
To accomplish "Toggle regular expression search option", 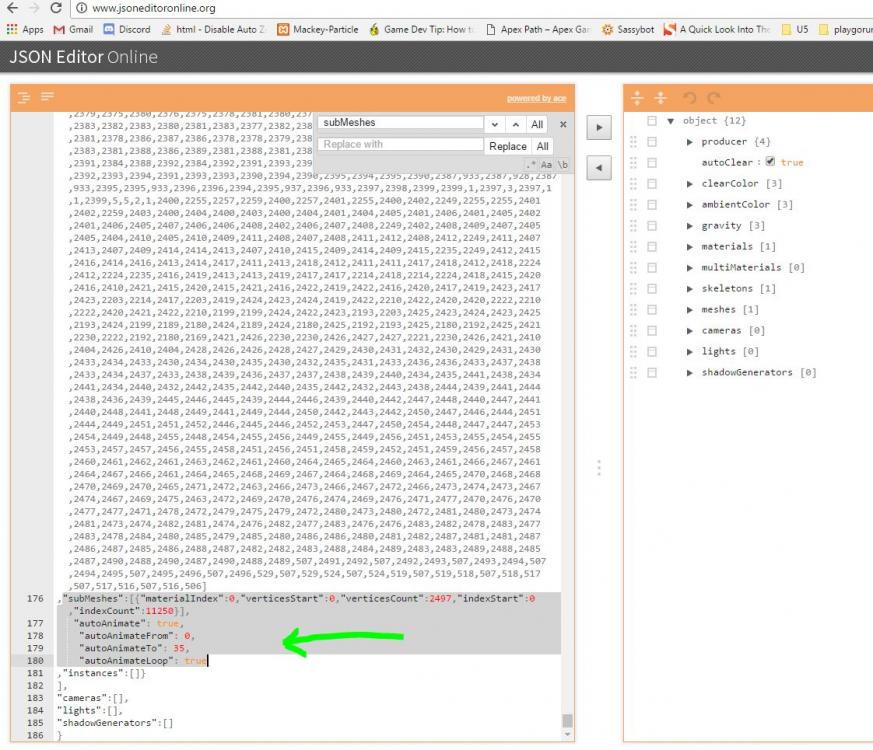I will 531,164.
